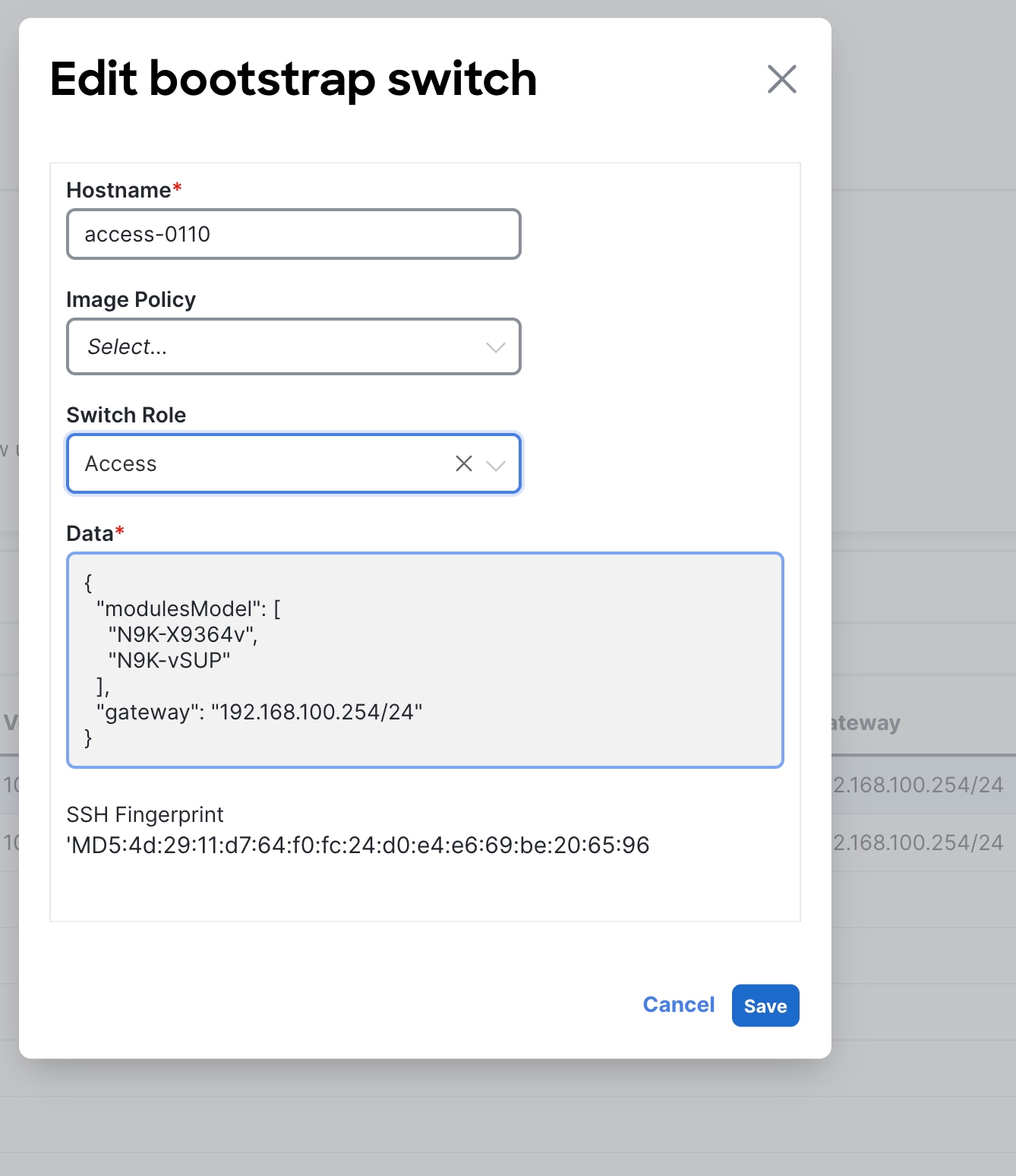Close the Edit bootstrap switch dialog
The width and height of the screenshot is (1016, 1176).
pos(781,78)
